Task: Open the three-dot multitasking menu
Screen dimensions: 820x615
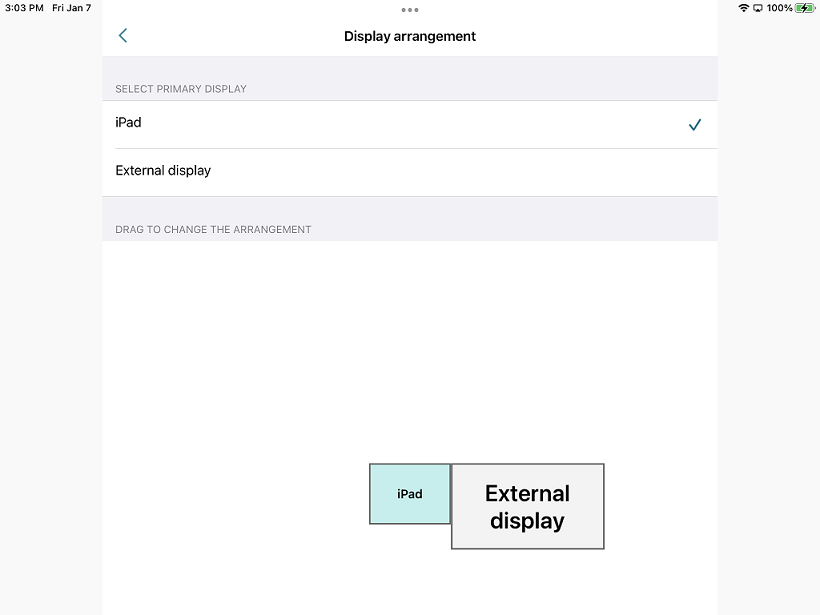Action: click(x=410, y=9)
